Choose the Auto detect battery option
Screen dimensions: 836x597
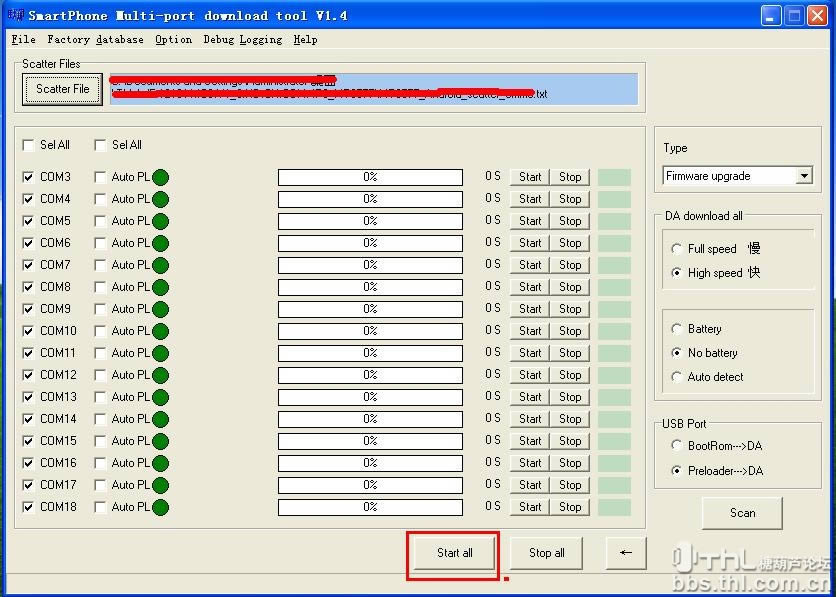pyautogui.click(x=677, y=377)
